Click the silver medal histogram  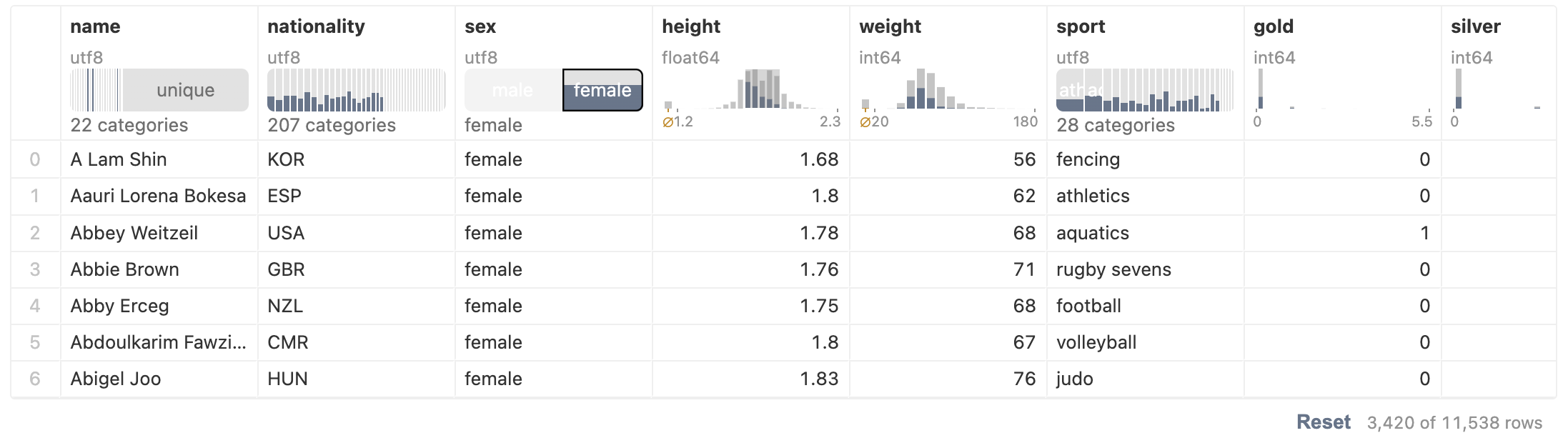coord(1498,89)
